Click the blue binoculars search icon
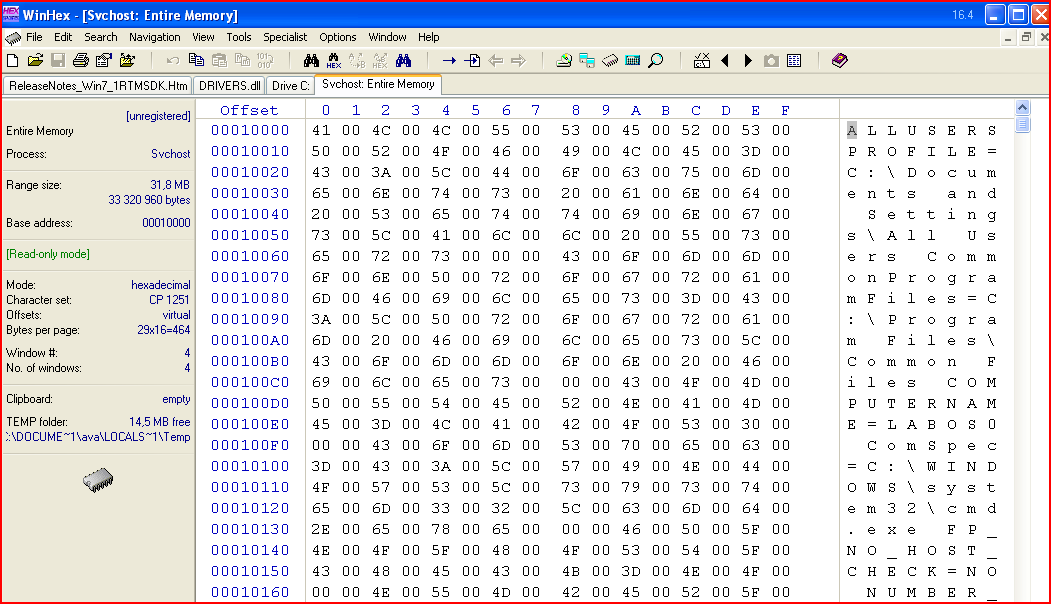Screen dimensions: 1051x604 403,61
